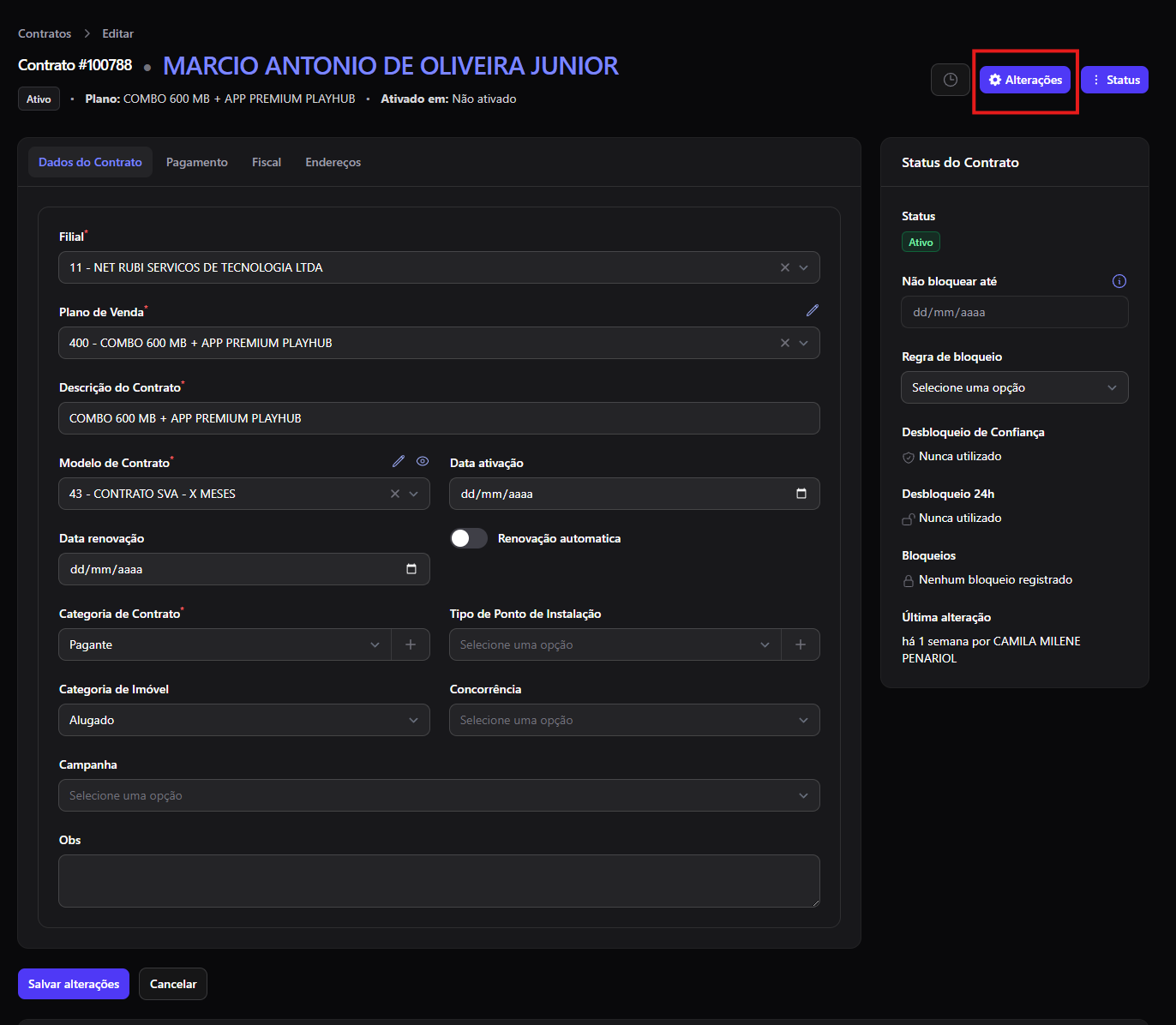Click the info icon beside Não bloquear até
Viewport: 1176px width, 1025px height.
1119,281
